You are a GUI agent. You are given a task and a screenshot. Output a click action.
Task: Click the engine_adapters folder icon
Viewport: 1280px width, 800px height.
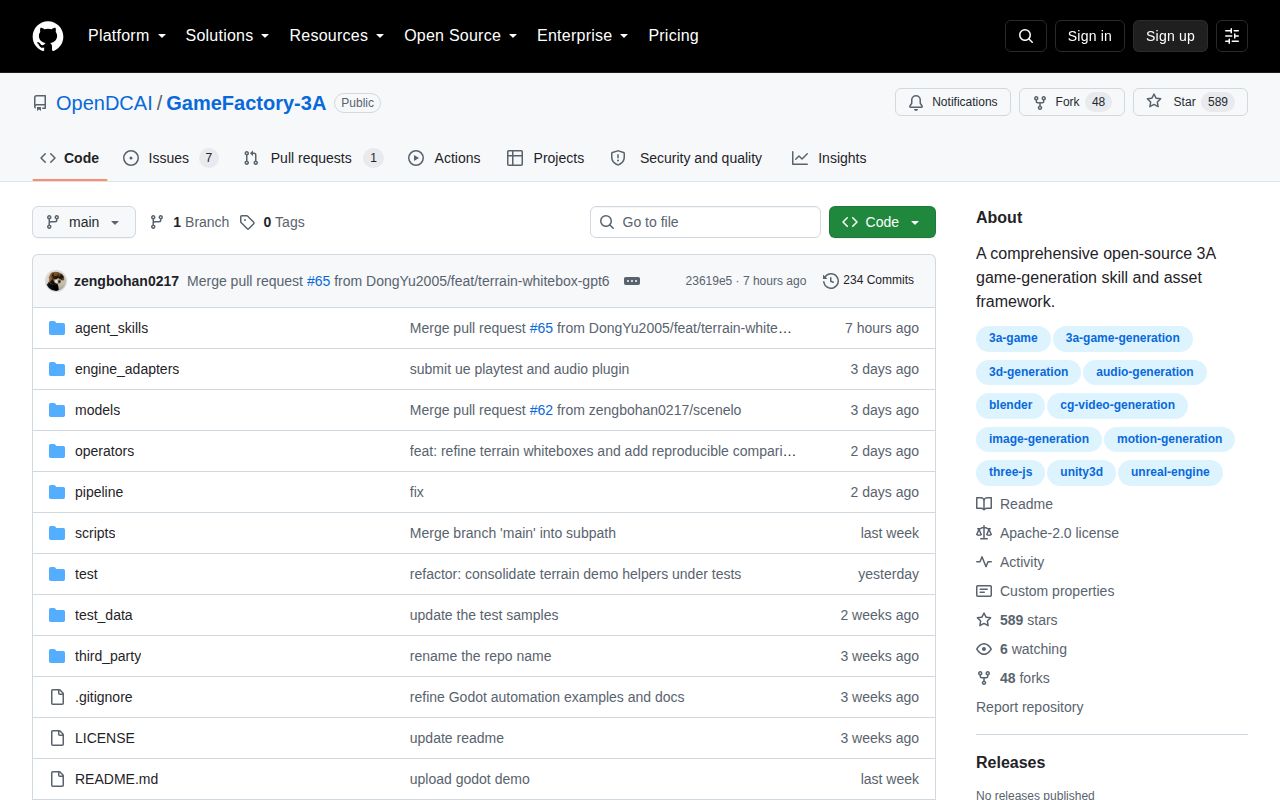click(57, 369)
